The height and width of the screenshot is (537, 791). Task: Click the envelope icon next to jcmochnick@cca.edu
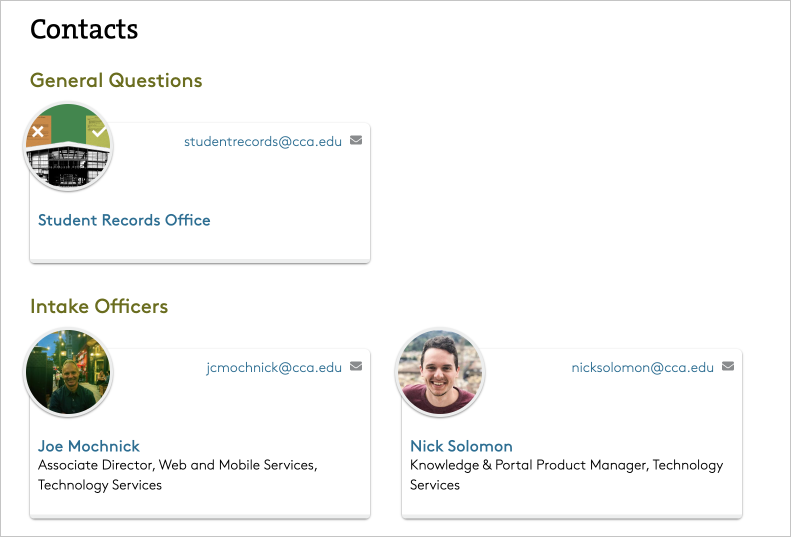point(356,367)
